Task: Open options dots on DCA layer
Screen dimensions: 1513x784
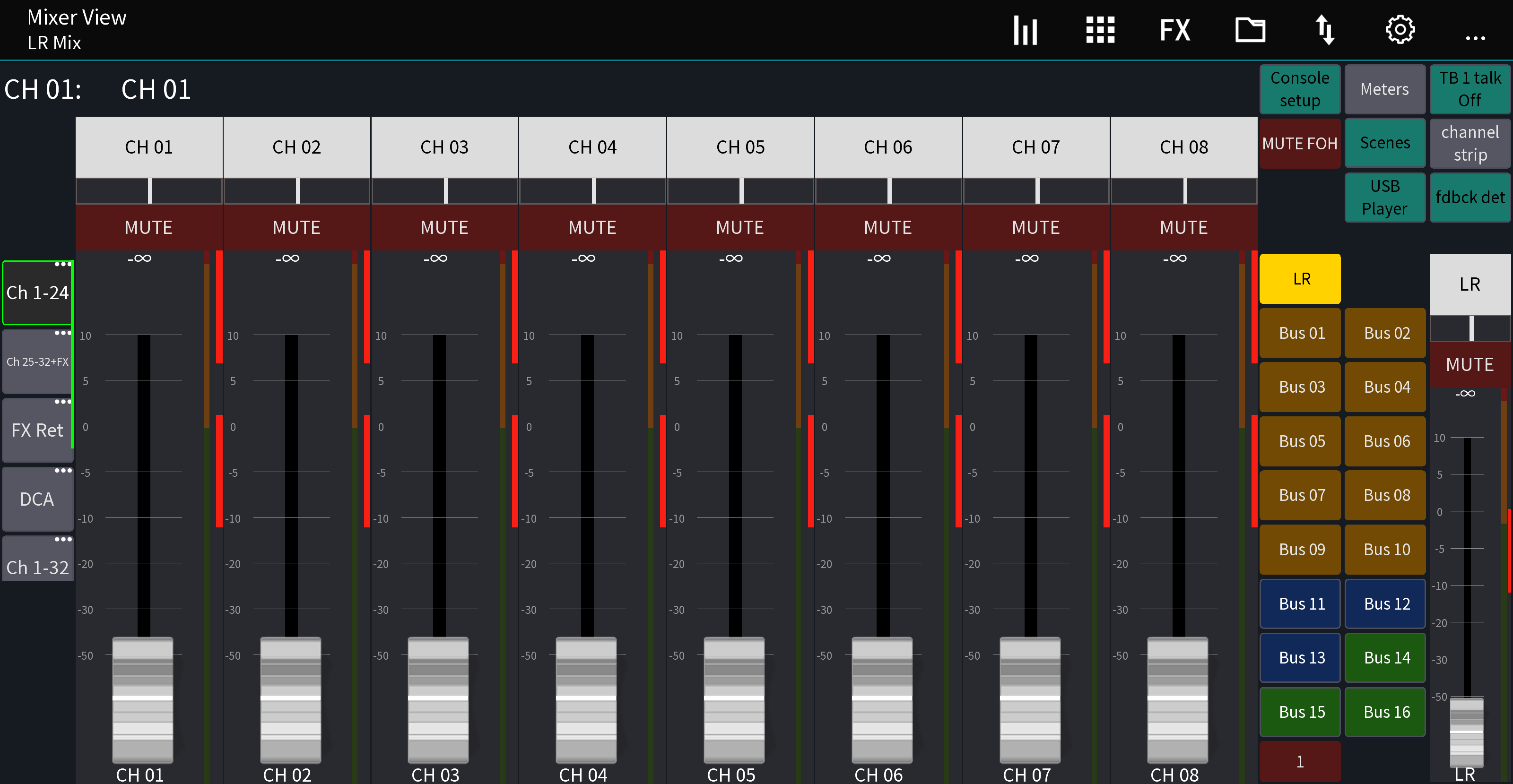Action: [x=63, y=470]
